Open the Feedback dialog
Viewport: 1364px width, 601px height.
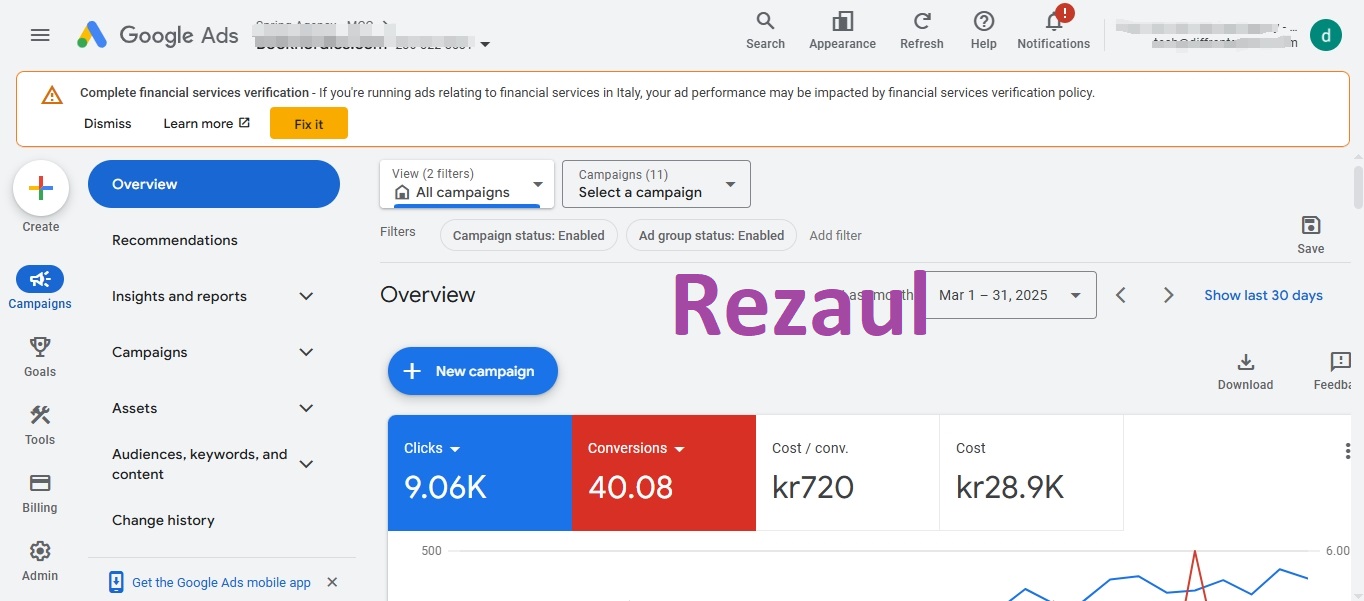[1334, 370]
